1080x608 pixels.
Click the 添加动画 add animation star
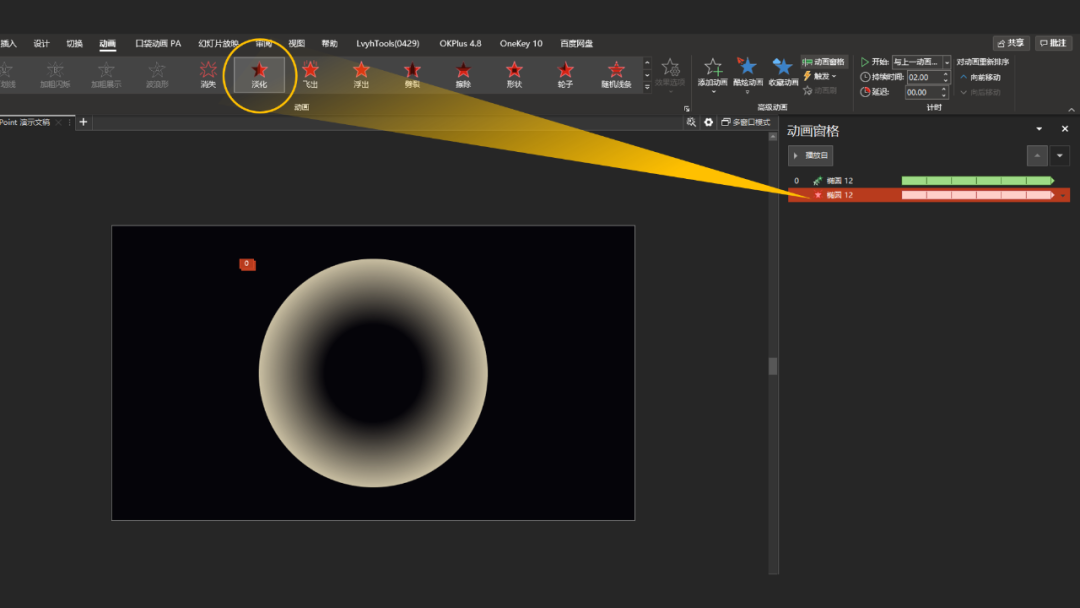pyautogui.click(x=713, y=74)
